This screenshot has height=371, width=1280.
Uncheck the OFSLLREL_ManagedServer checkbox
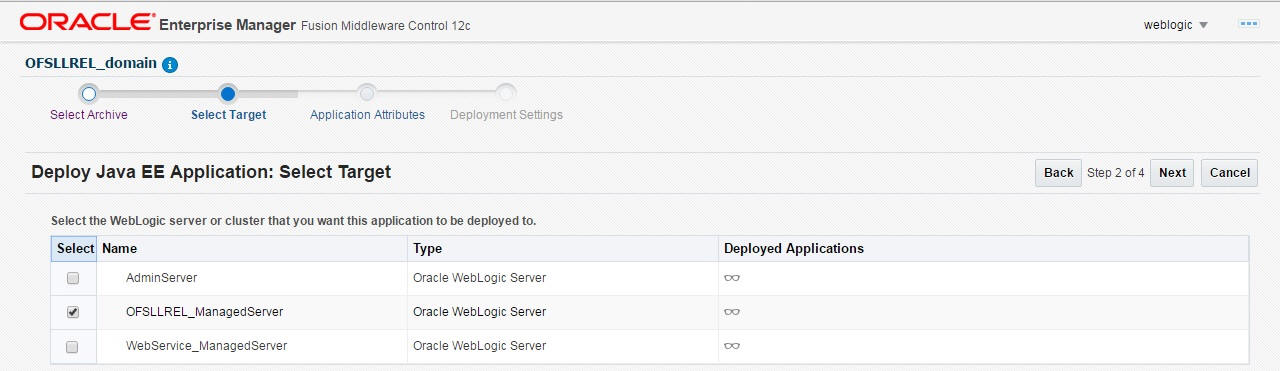tap(72, 312)
